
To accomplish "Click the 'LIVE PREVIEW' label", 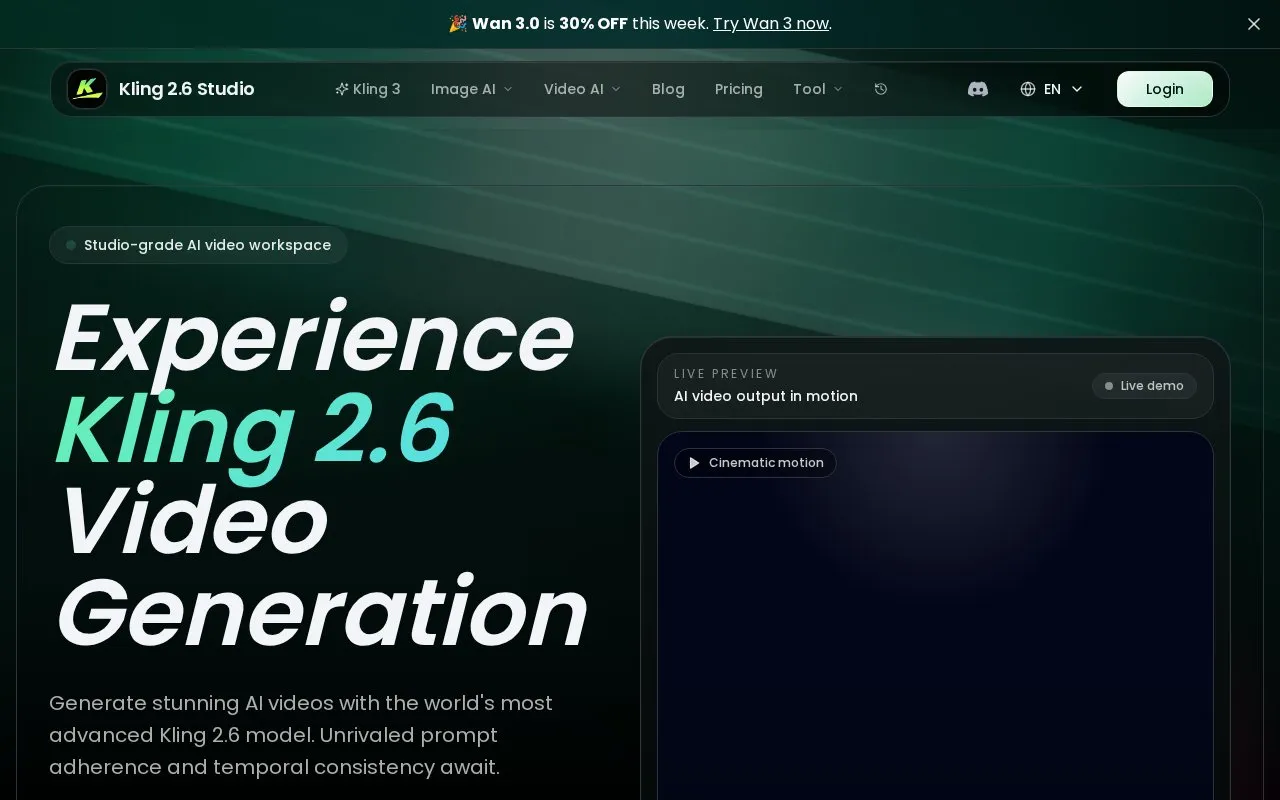I will pyautogui.click(x=726, y=374).
